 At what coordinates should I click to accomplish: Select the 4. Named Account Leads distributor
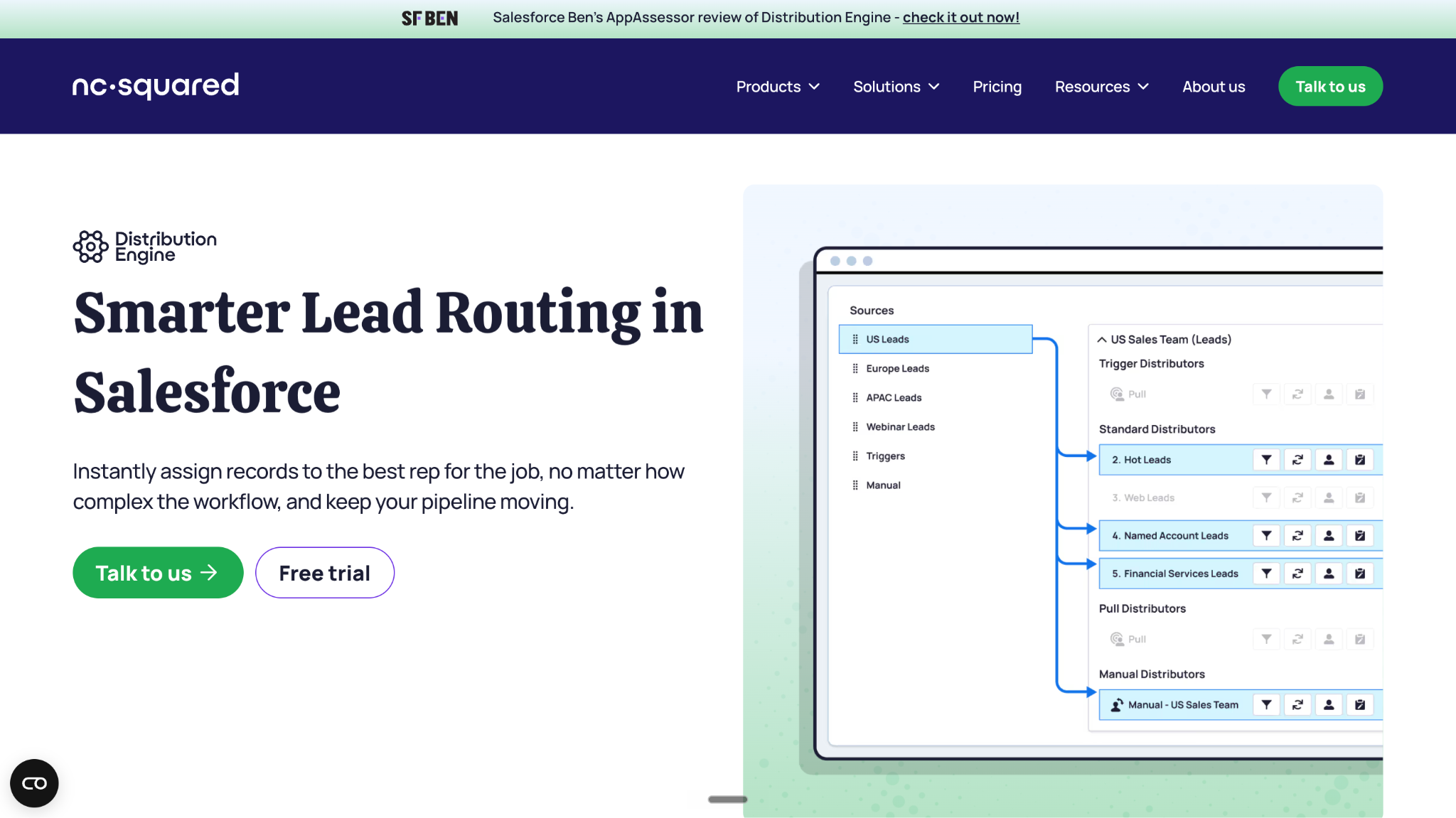(1241, 536)
